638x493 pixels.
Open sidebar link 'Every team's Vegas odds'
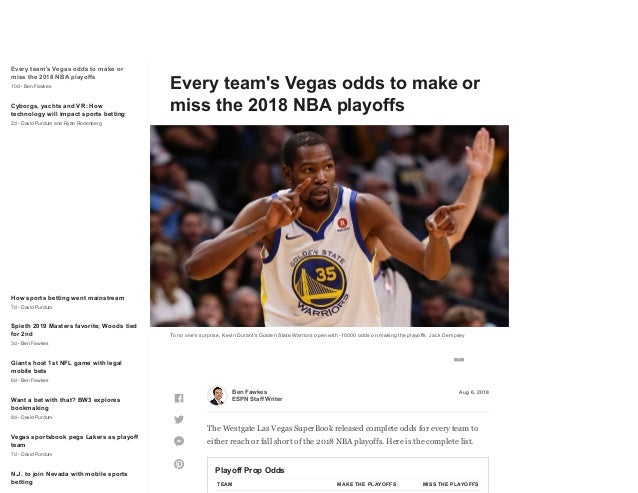pos(67,73)
